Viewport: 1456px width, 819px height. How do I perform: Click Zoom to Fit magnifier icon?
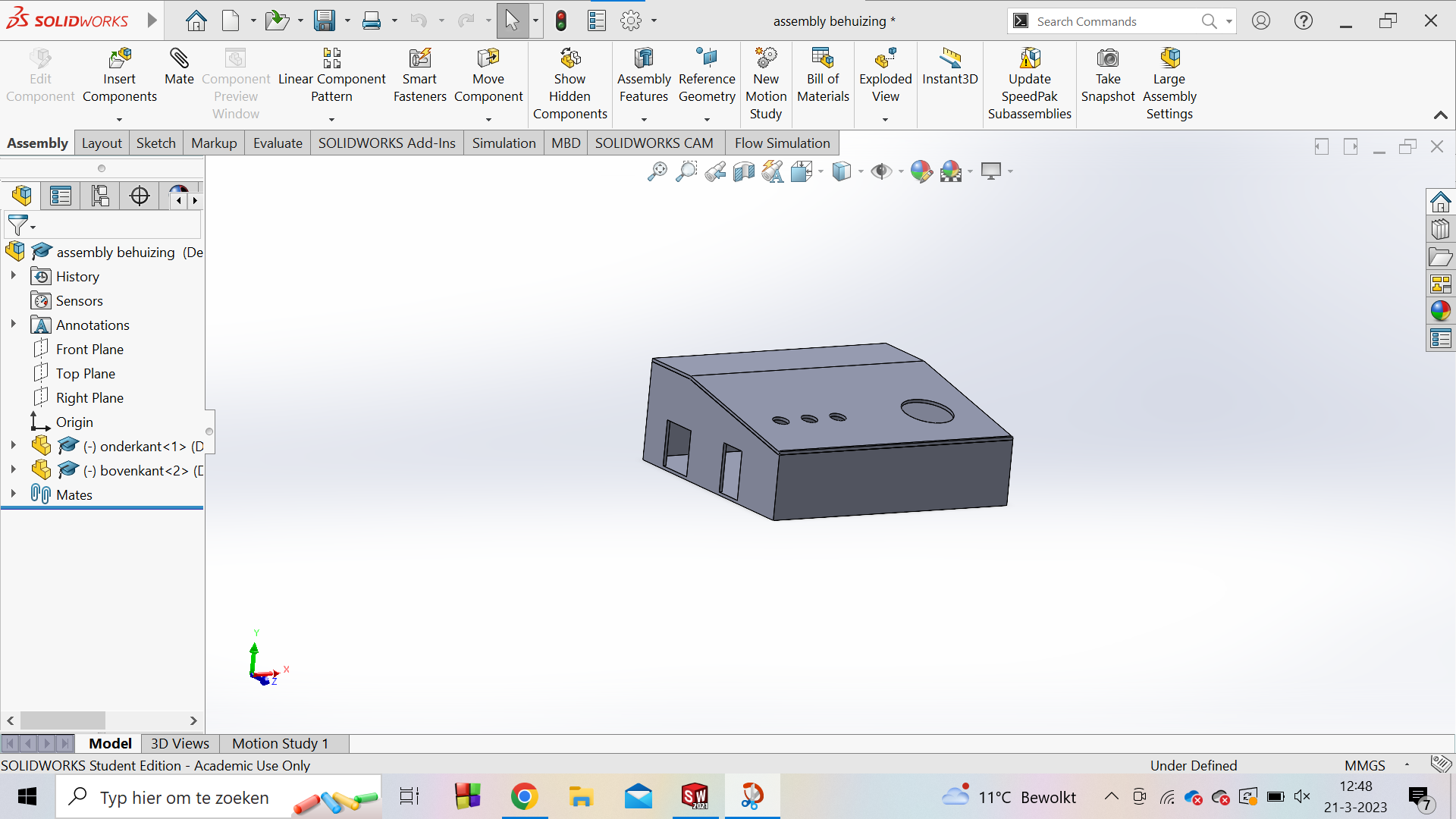[657, 171]
